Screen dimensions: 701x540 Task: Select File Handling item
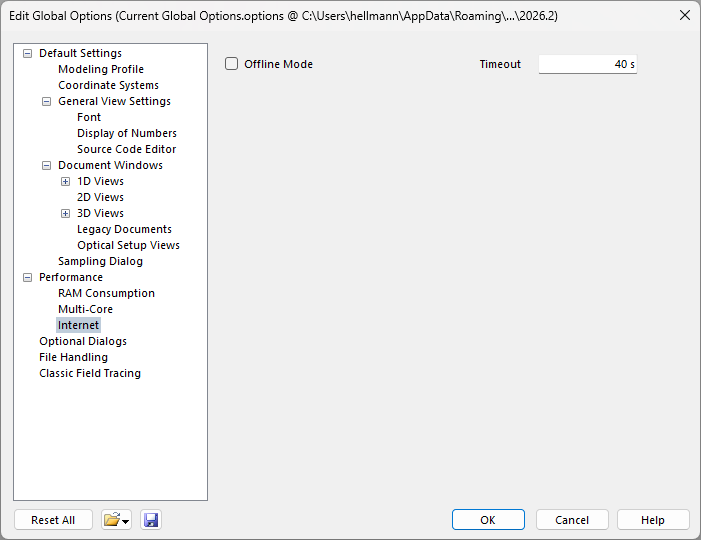73,357
